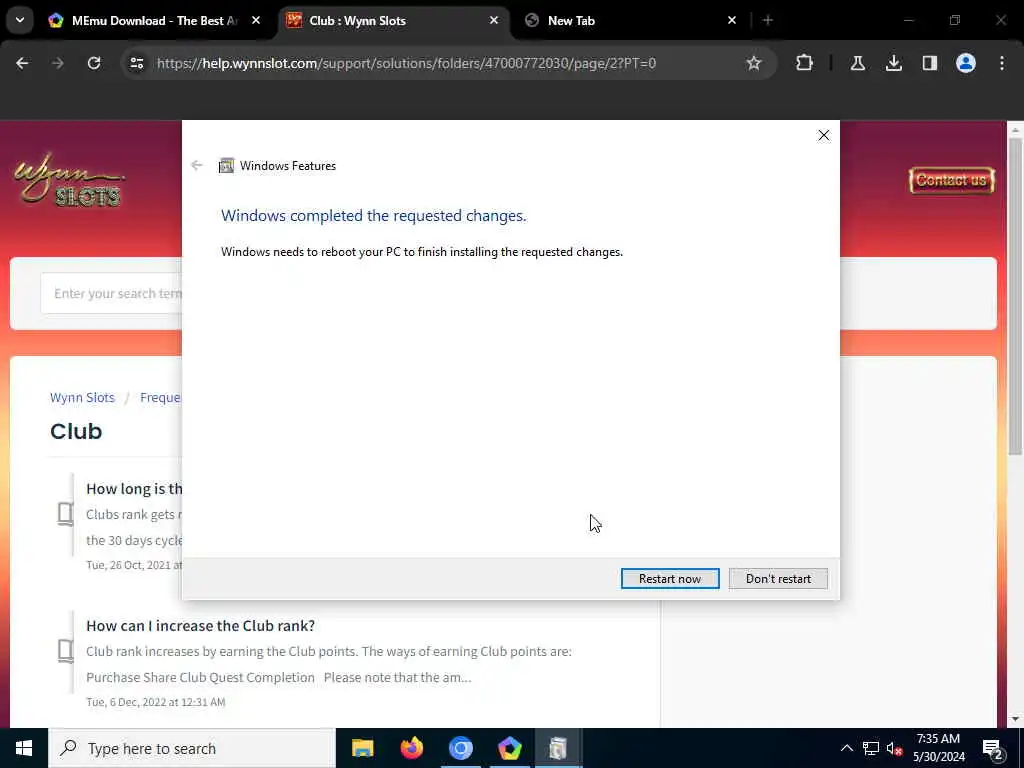The height and width of the screenshot is (768, 1024).
Task: Click the Windows Features title icon
Action: pyautogui.click(x=226, y=165)
